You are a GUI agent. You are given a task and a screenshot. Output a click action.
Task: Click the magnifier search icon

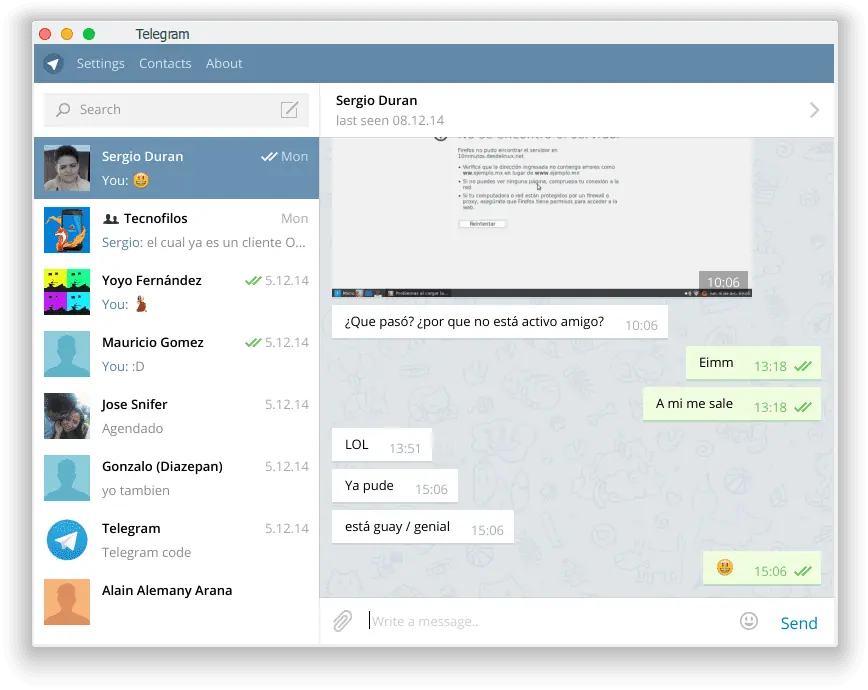[x=63, y=110]
